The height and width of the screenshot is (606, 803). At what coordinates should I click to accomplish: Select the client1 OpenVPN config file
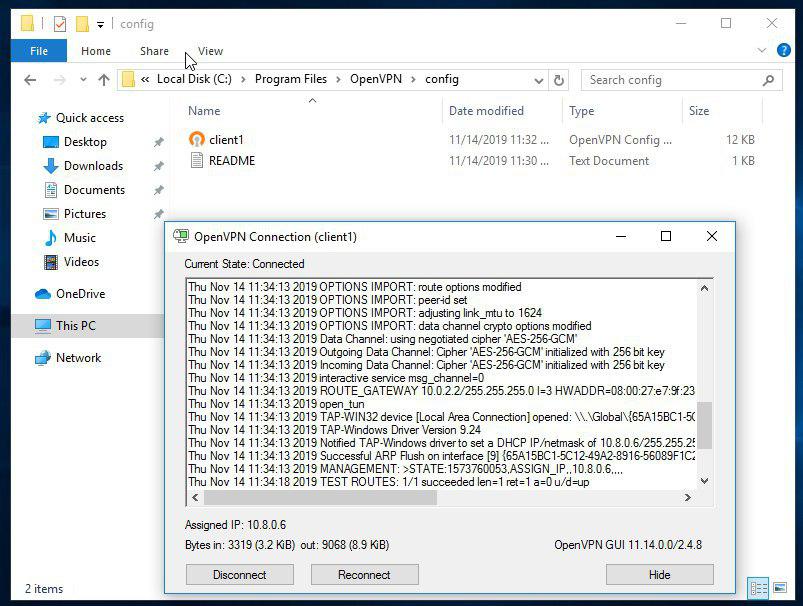click(x=227, y=139)
